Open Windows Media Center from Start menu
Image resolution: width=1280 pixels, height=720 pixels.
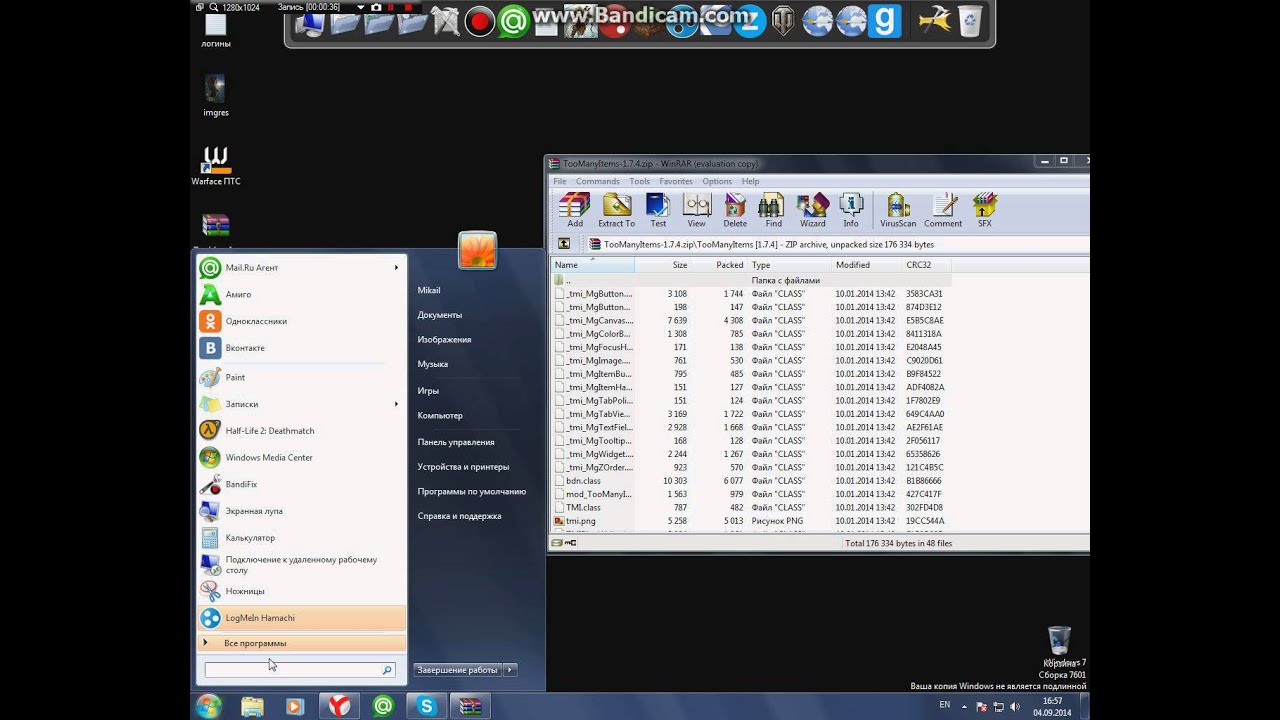point(300,458)
